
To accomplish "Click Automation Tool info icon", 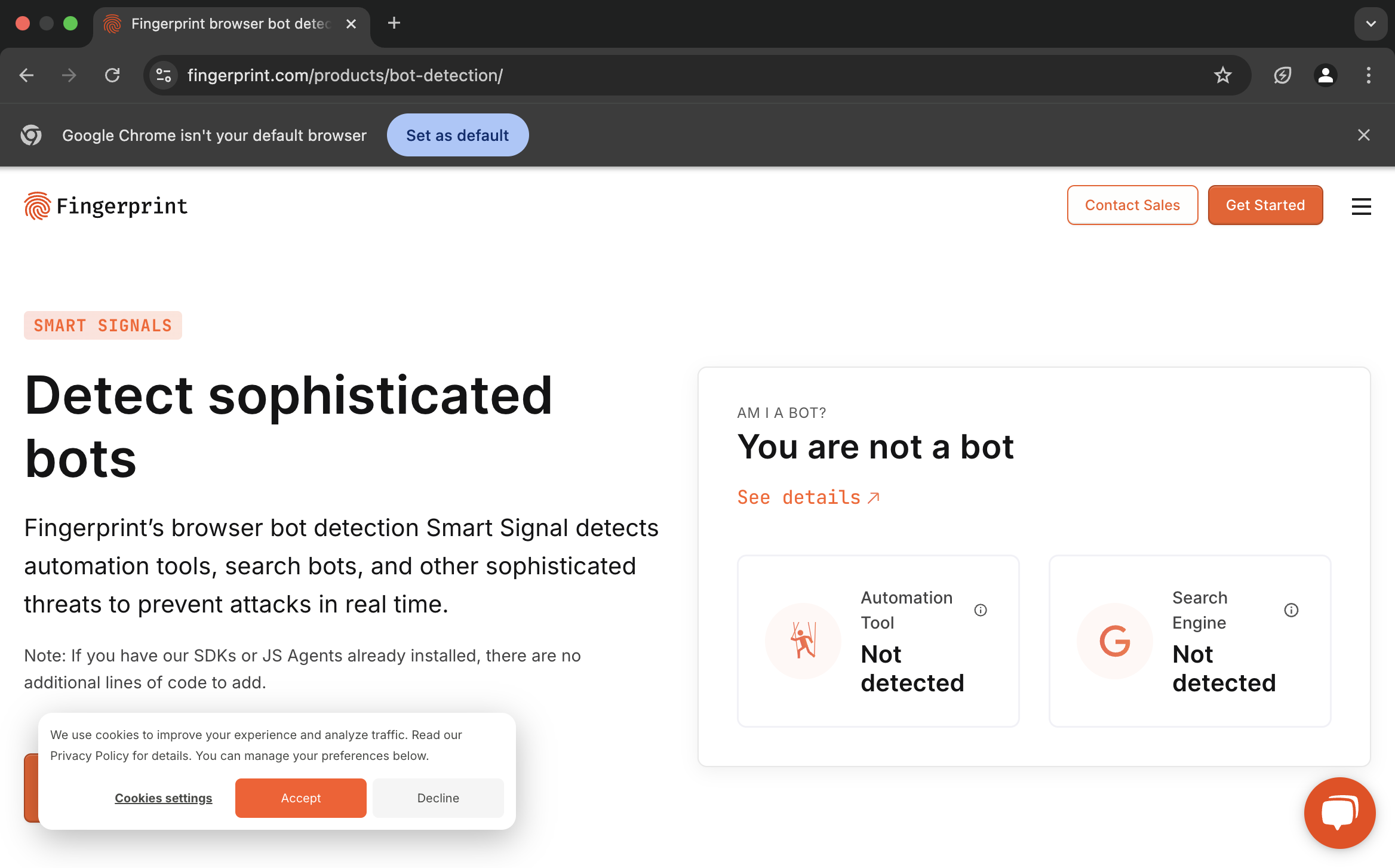I will (981, 610).
